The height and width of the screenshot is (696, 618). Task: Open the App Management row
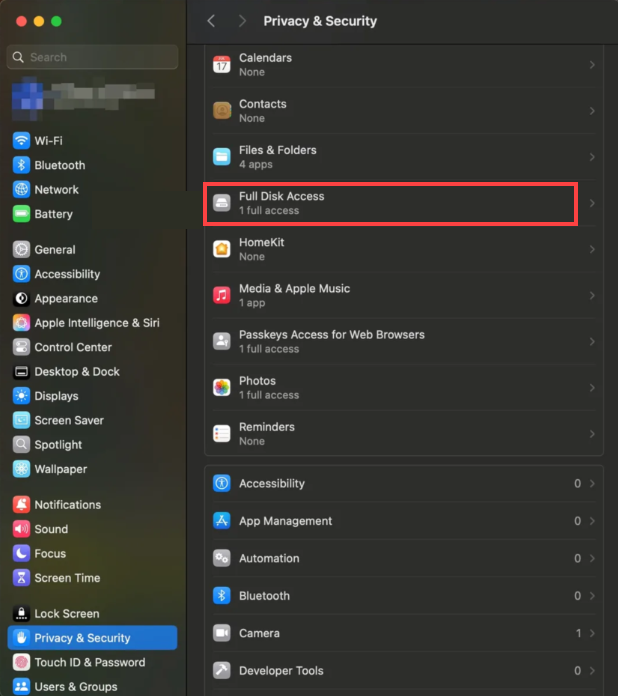[404, 521]
